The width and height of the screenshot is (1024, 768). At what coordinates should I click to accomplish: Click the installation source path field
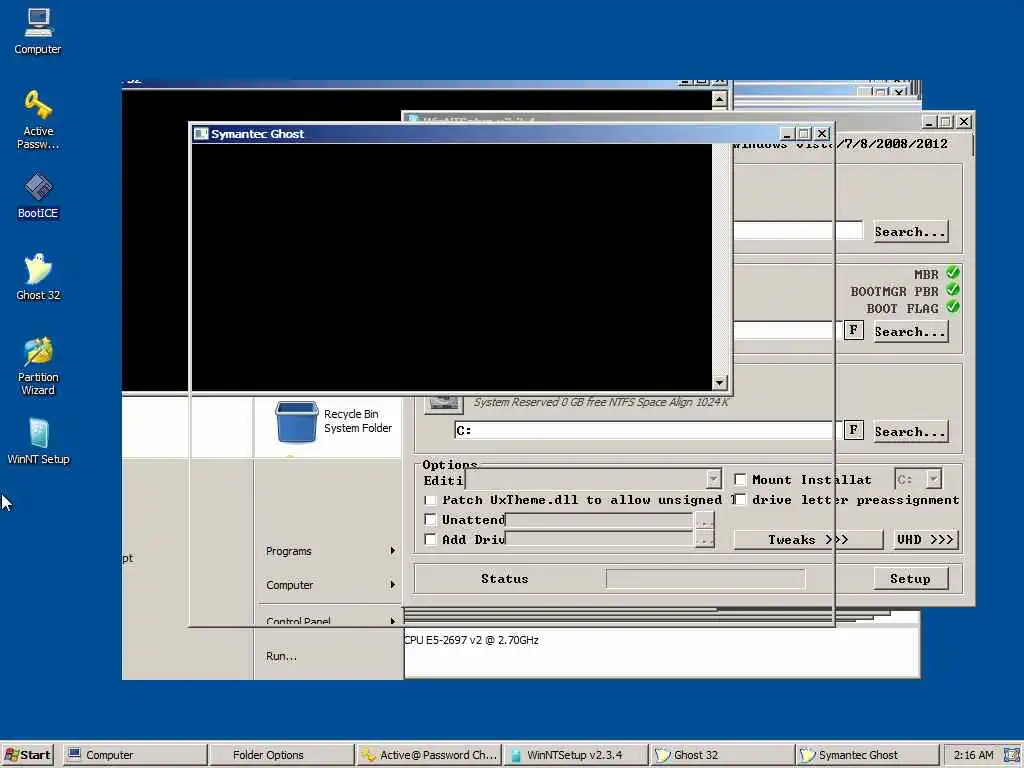(797, 231)
